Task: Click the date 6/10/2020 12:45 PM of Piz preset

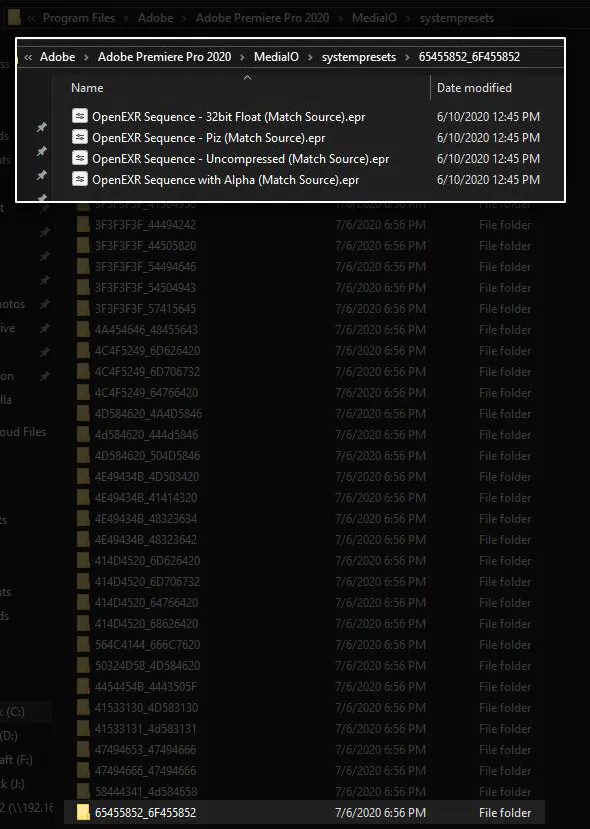Action: pos(488,137)
